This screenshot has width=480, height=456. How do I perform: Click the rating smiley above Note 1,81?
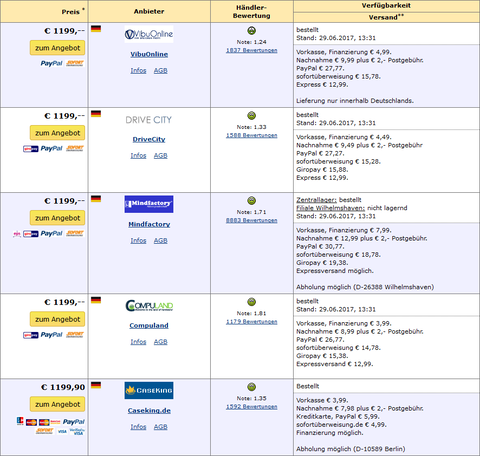pyautogui.click(x=251, y=302)
